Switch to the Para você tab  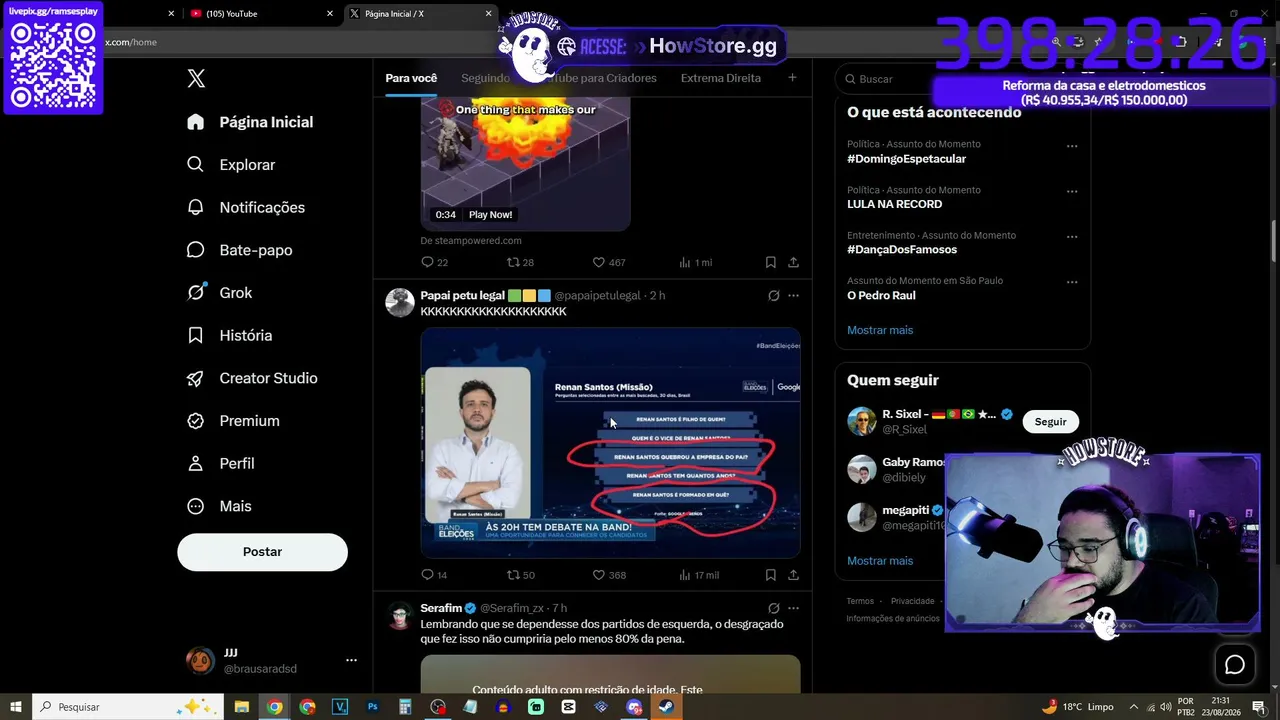click(411, 78)
